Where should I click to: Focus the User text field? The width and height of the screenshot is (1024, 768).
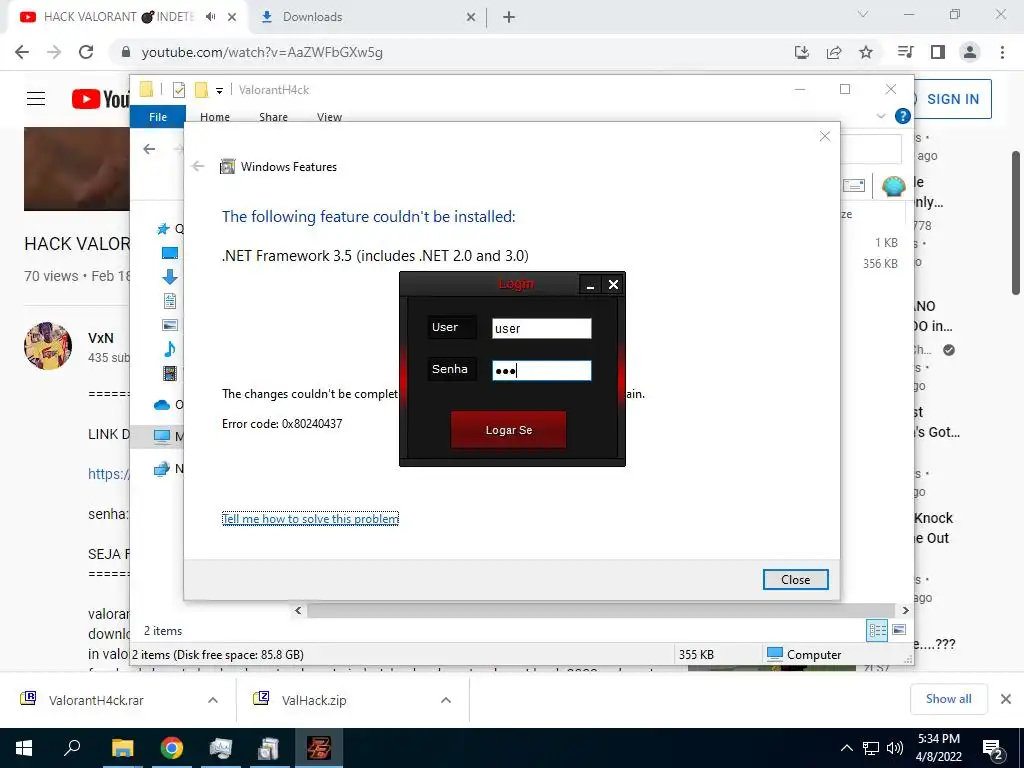541,328
